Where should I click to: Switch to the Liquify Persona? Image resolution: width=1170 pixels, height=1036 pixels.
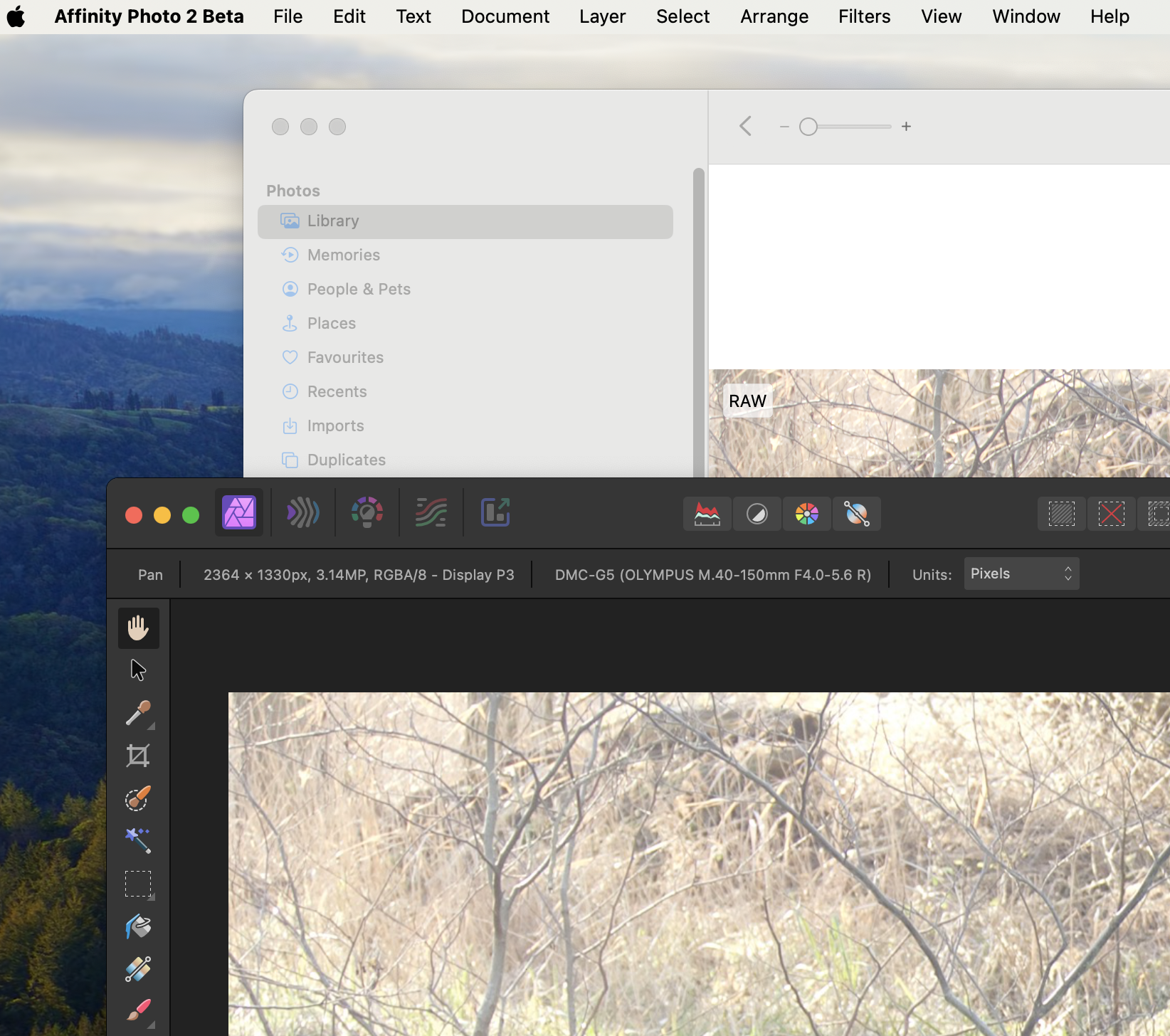302,512
